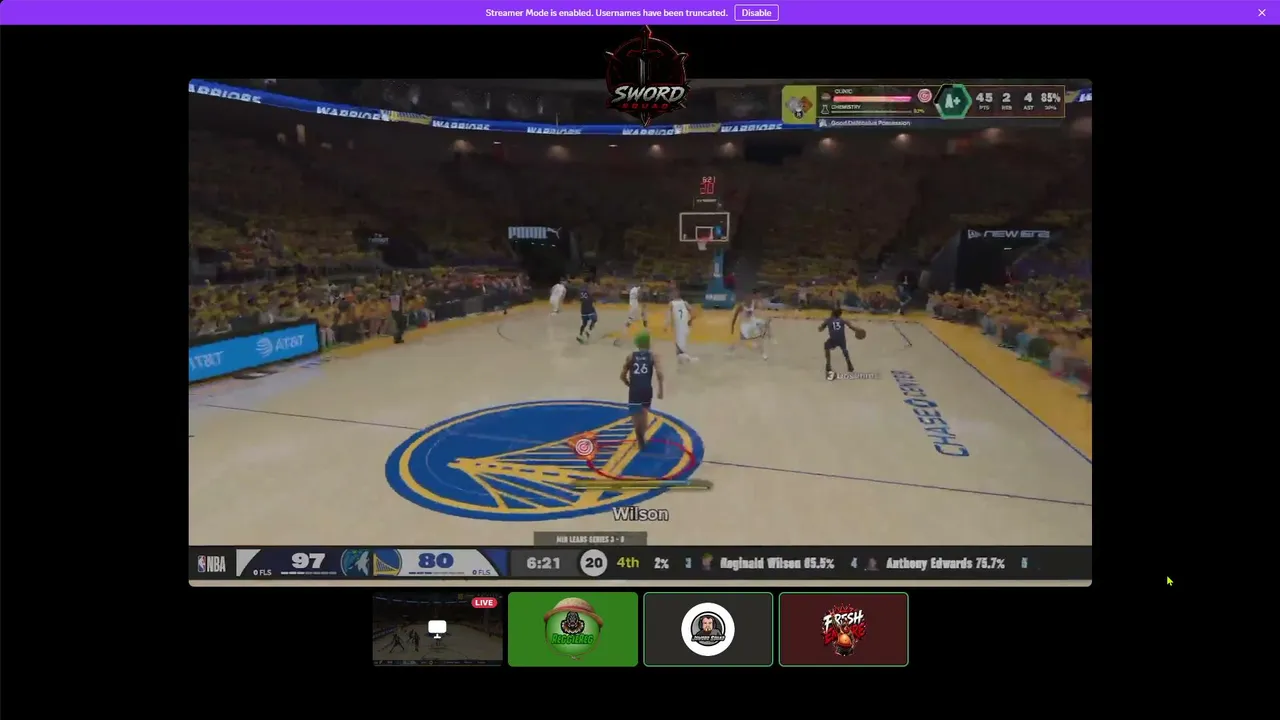Click the Wilson player name label on court
The width and height of the screenshot is (1280, 720).
(640, 514)
